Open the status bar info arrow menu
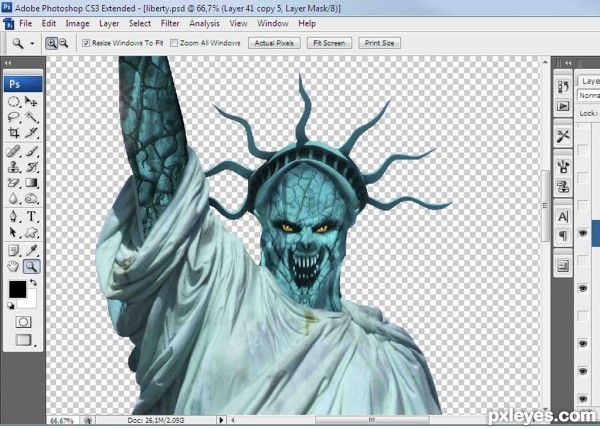600x429 pixels. pos(221,420)
